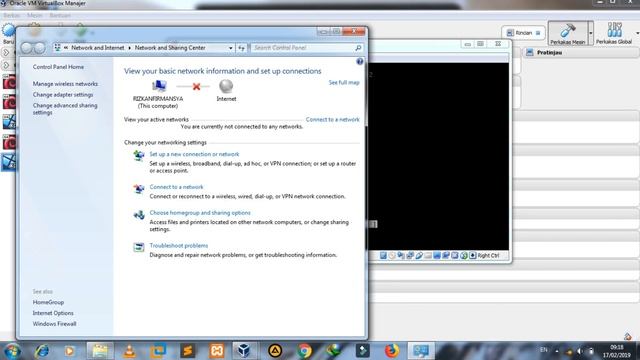The image size is (640, 360).
Task: Click Troubleshoot problems link
Action: (x=179, y=246)
